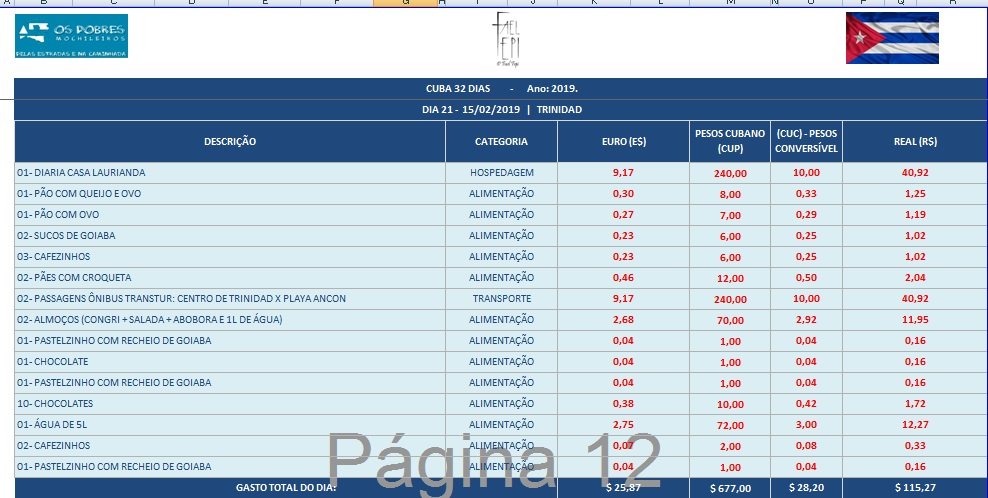
Task: Select the DIARIA CASA LAURIANDA cell
Action: pos(230,173)
